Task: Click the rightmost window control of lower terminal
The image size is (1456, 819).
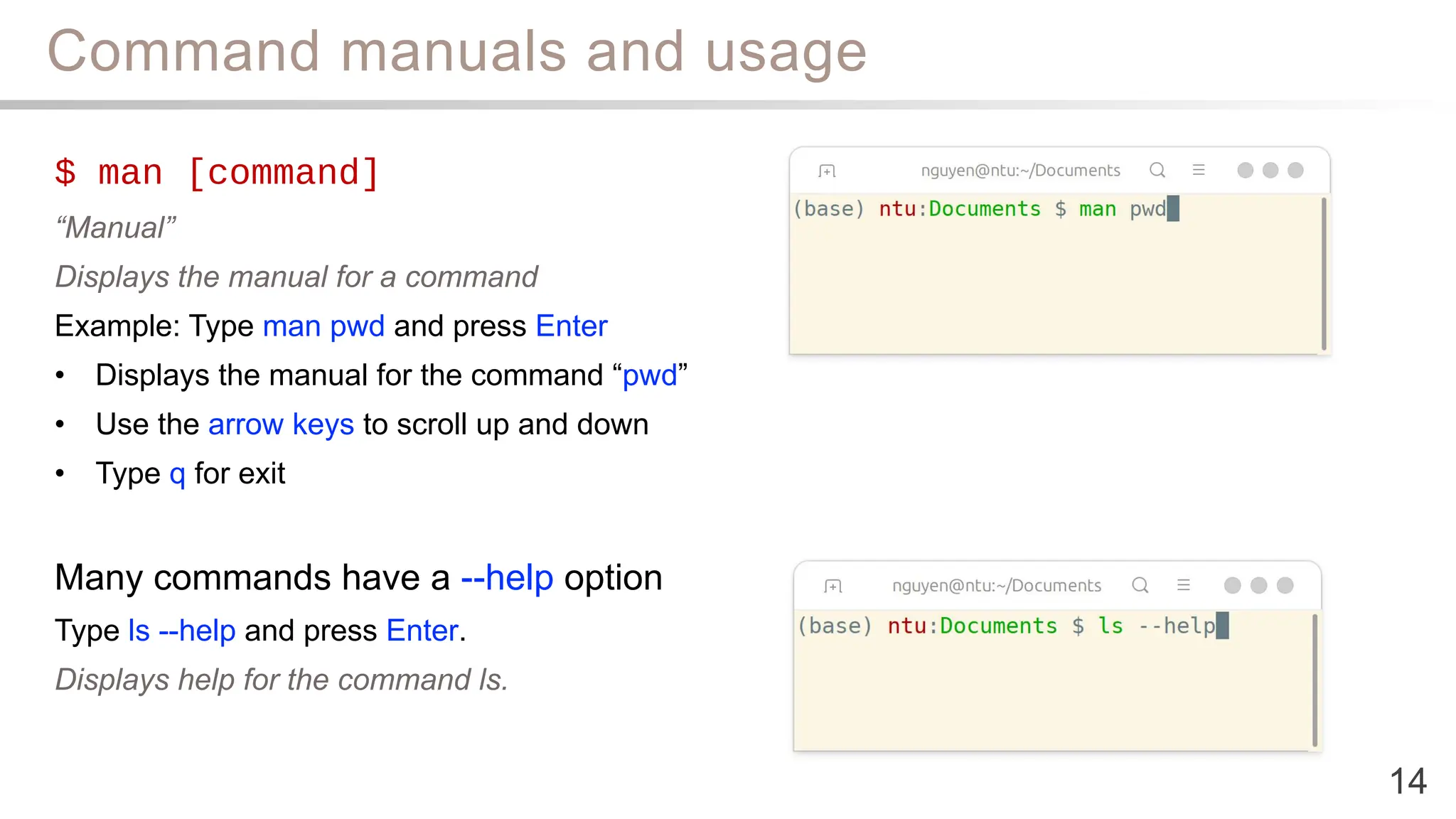Action: click(1285, 585)
